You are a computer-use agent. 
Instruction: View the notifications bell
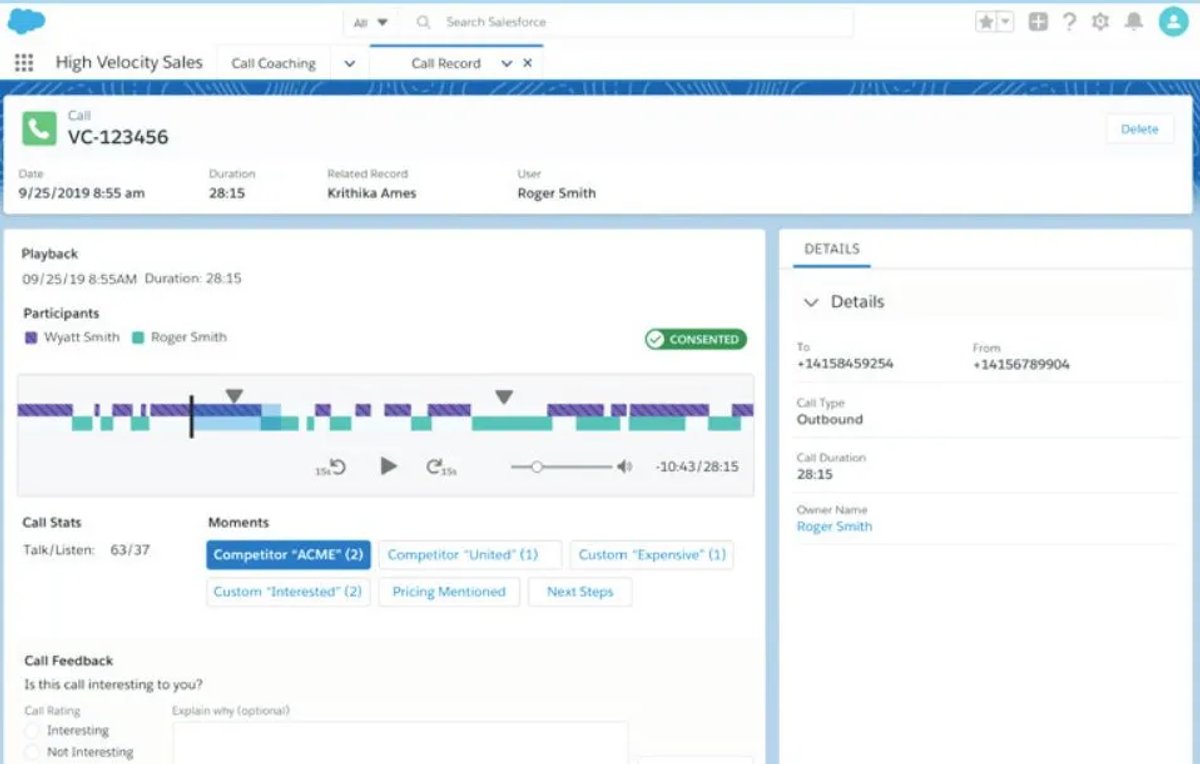pos(1134,22)
